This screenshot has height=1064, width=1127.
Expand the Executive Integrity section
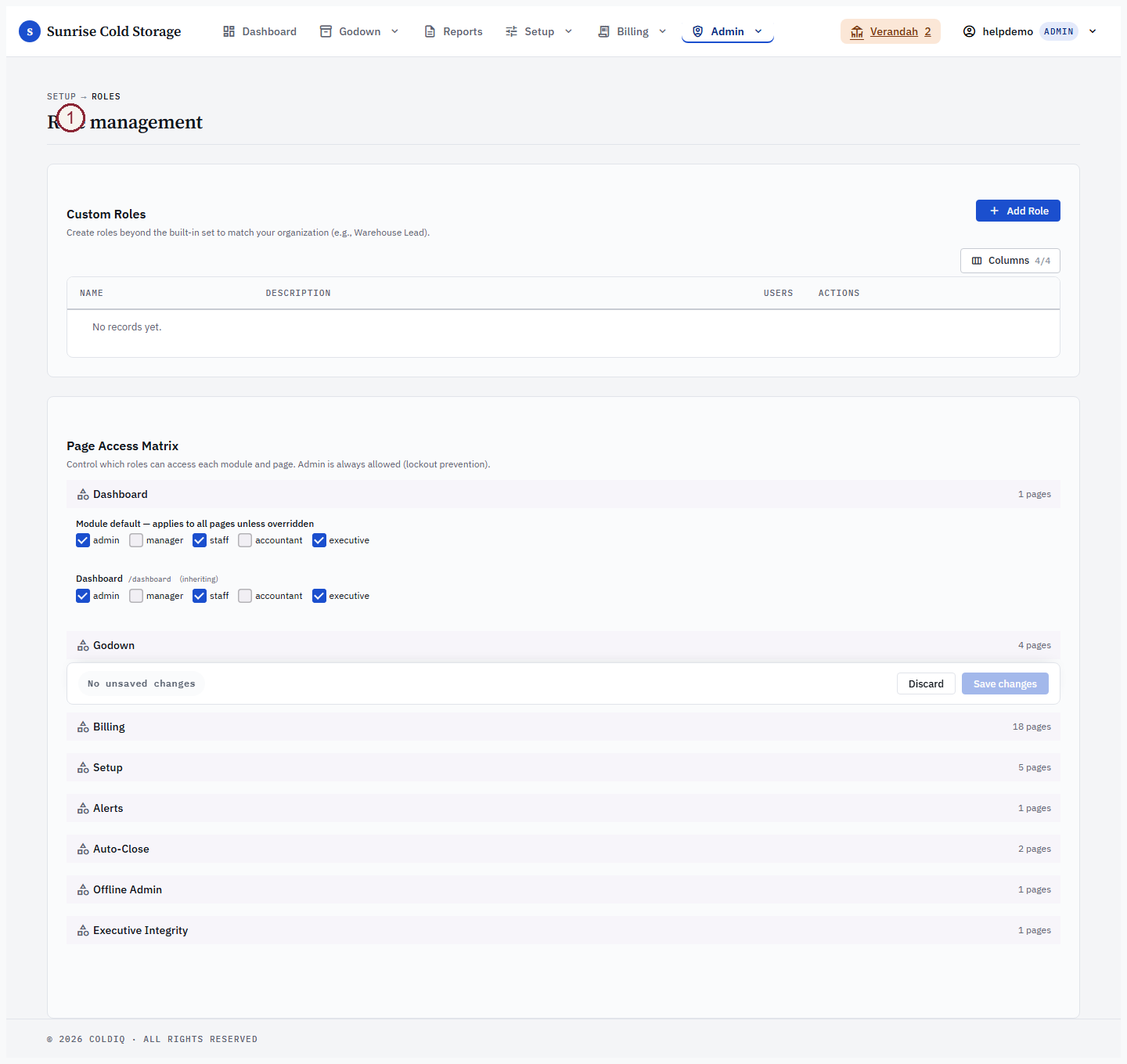[563, 930]
